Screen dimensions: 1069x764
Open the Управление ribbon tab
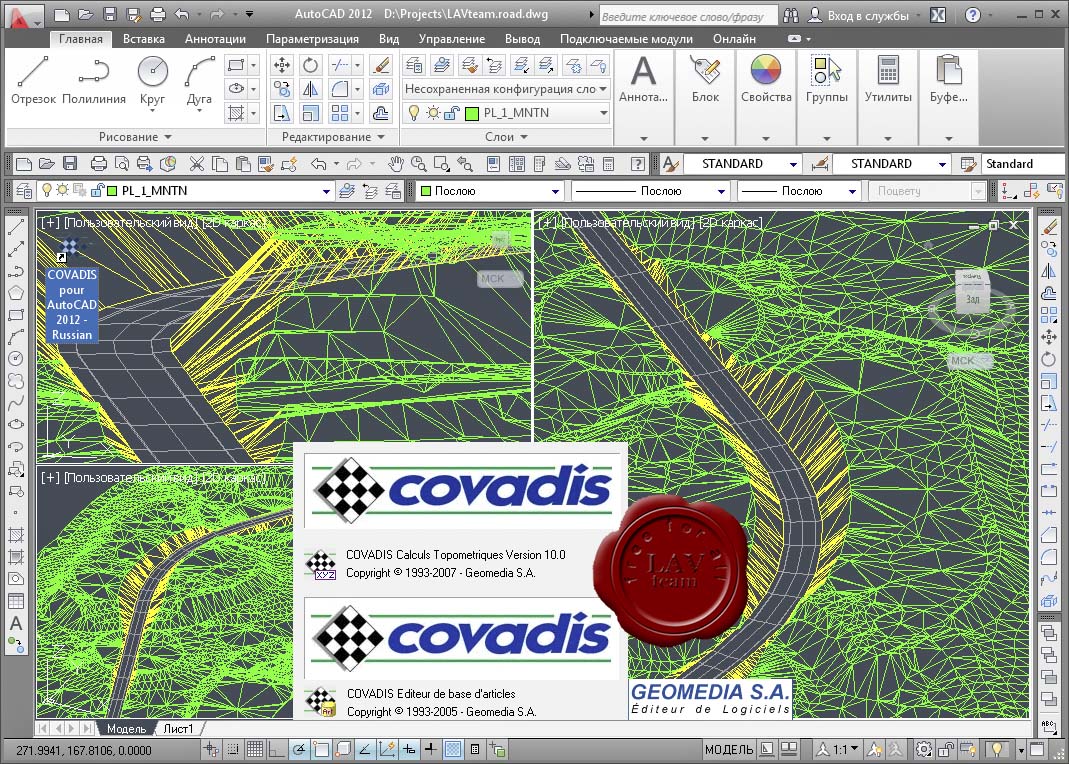(452, 39)
